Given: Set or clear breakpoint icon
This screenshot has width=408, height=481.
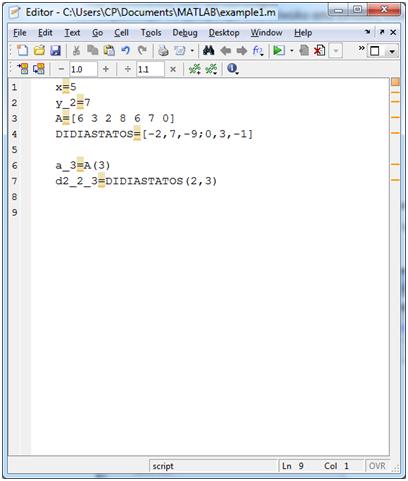Looking at the screenshot, I should pos(304,51).
